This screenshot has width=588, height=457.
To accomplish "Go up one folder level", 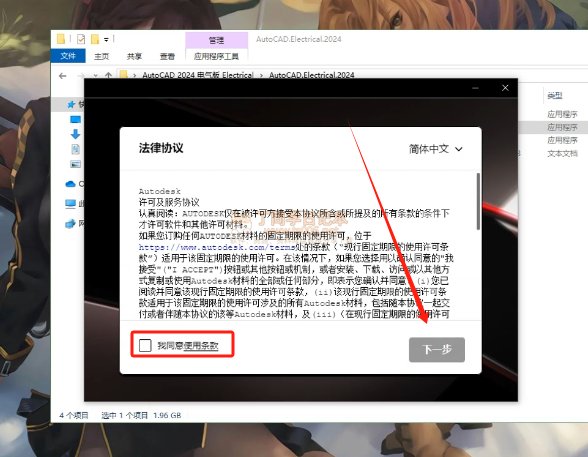I will coord(108,75).
